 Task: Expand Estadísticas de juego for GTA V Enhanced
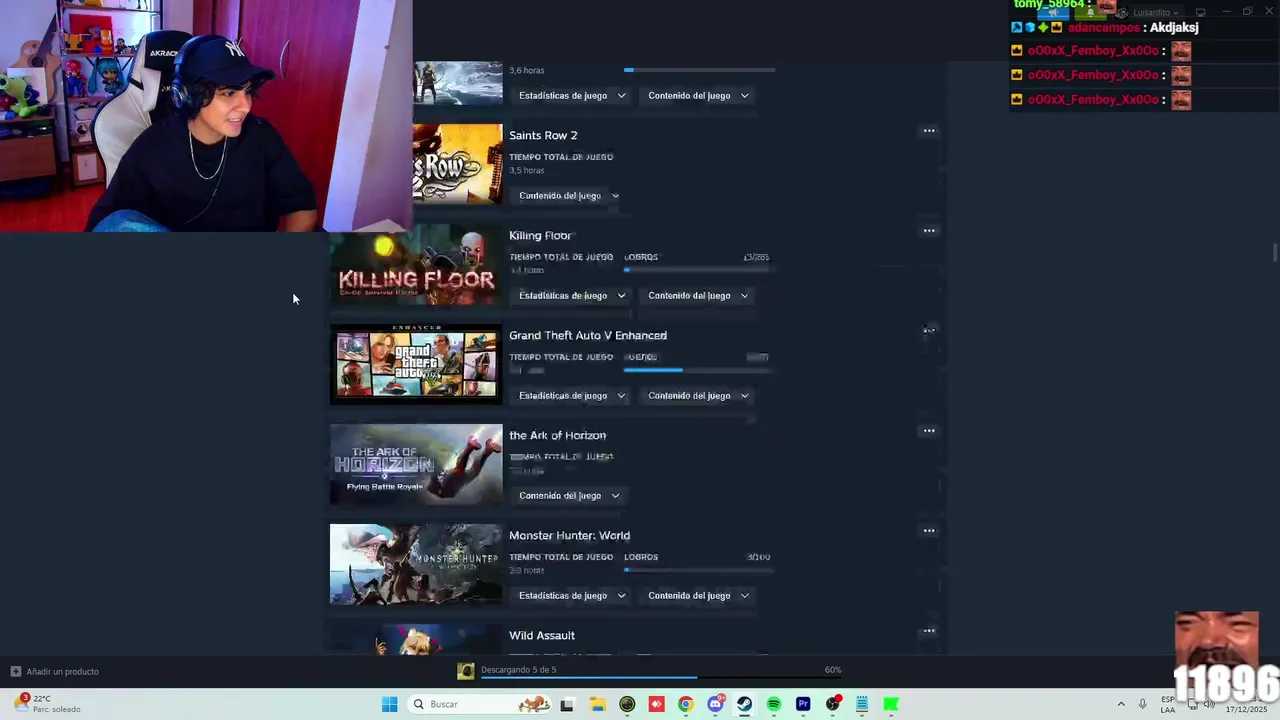tap(572, 396)
